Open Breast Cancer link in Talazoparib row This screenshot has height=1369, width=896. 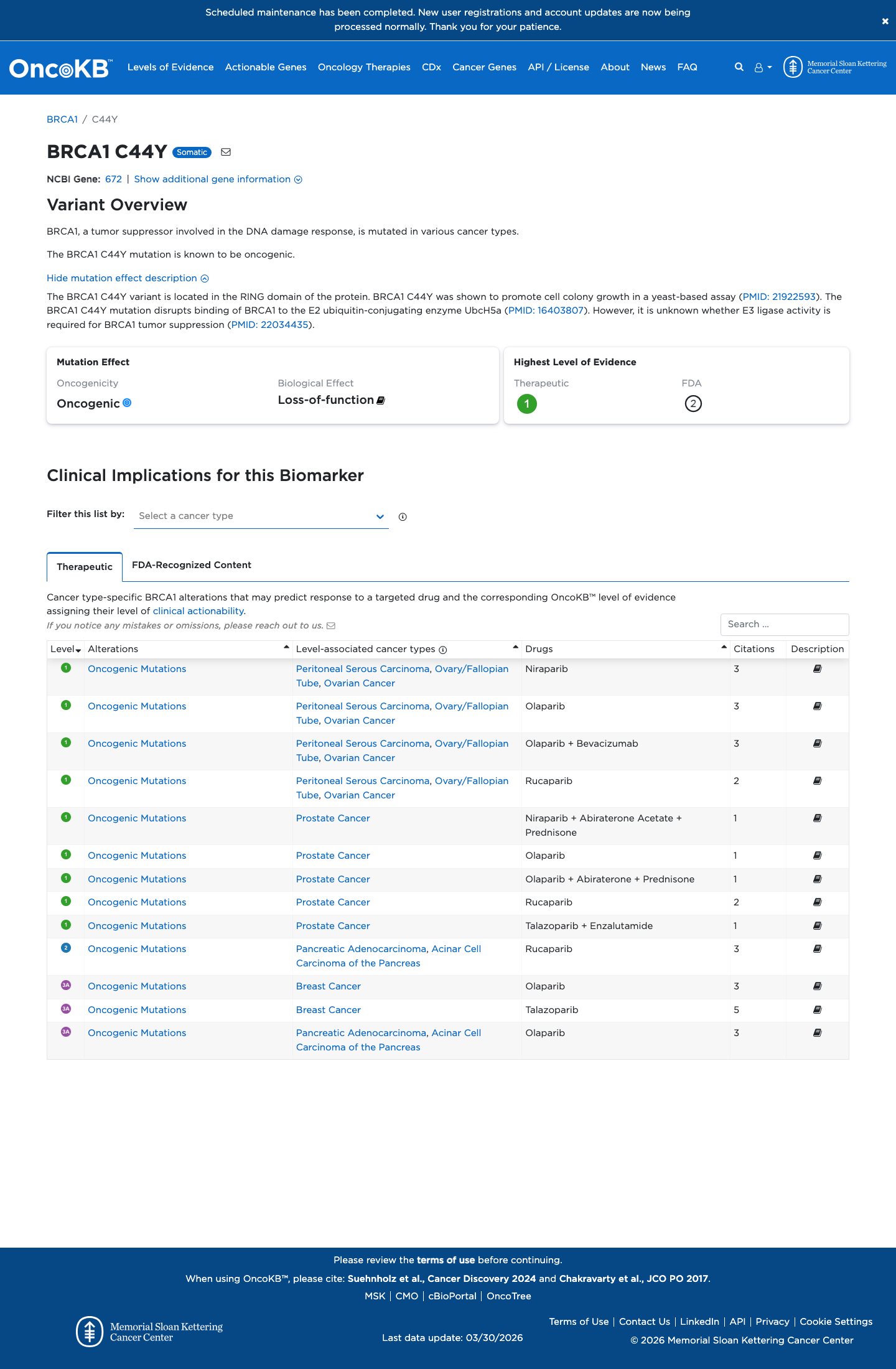(x=329, y=1010)
